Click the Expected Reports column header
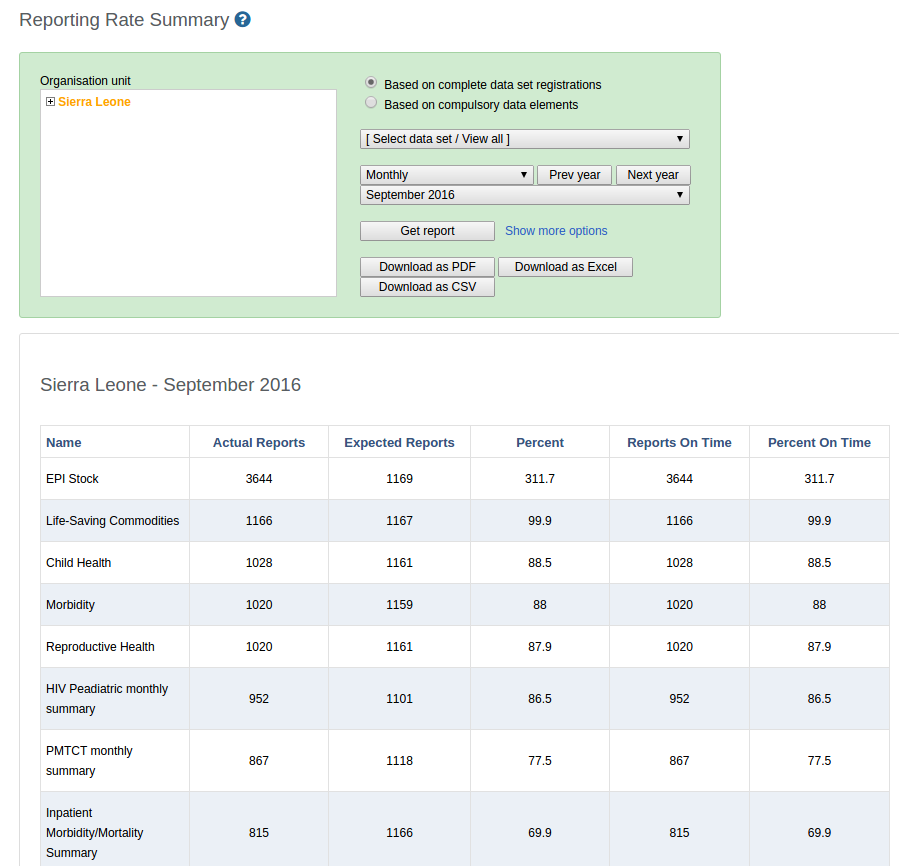The width and height of the screenshot is (899, 866). (399, 442)
